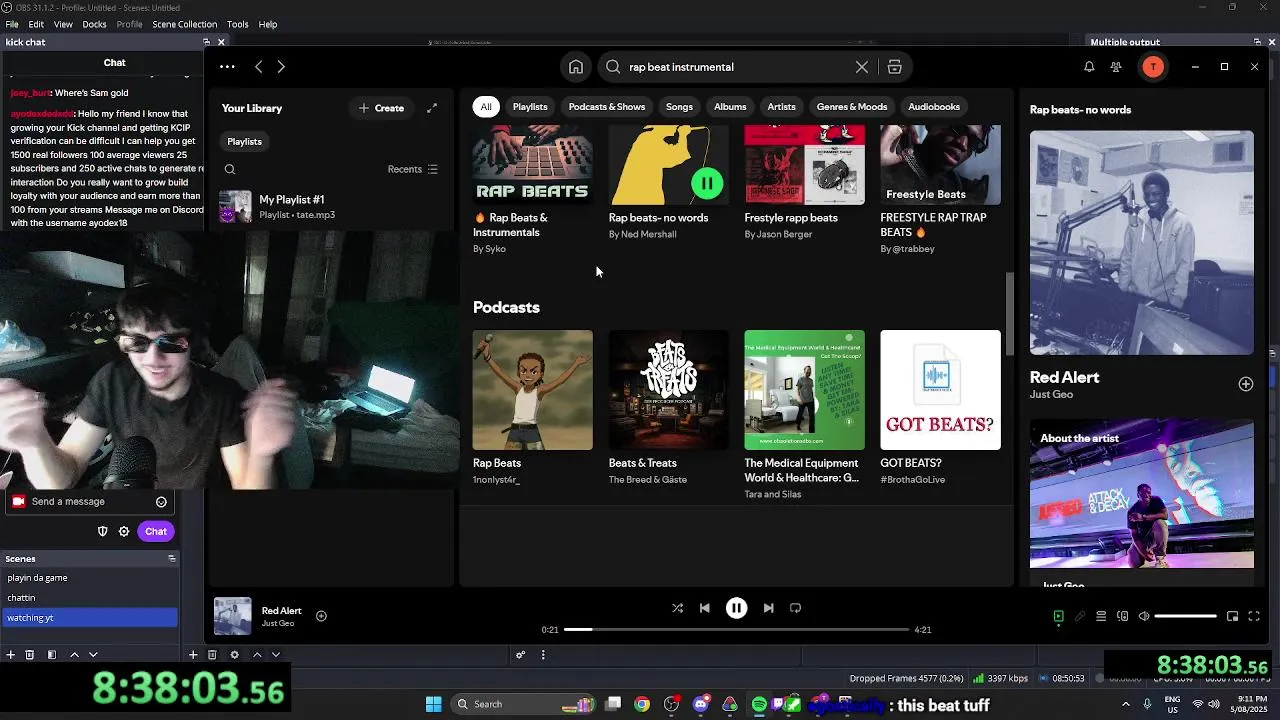Search within Your Library magnifier icon
Viewport: 1280px width, 720px height.
[x=230, y=170]
